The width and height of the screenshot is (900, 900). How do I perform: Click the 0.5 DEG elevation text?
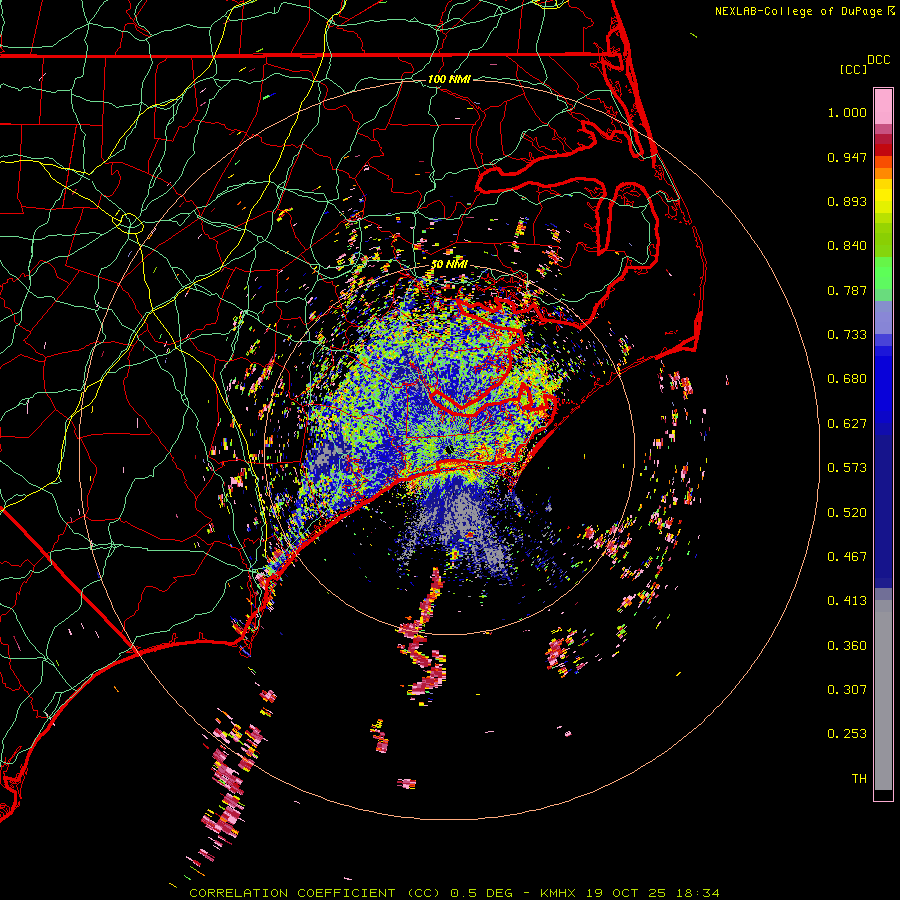(482, 893)
